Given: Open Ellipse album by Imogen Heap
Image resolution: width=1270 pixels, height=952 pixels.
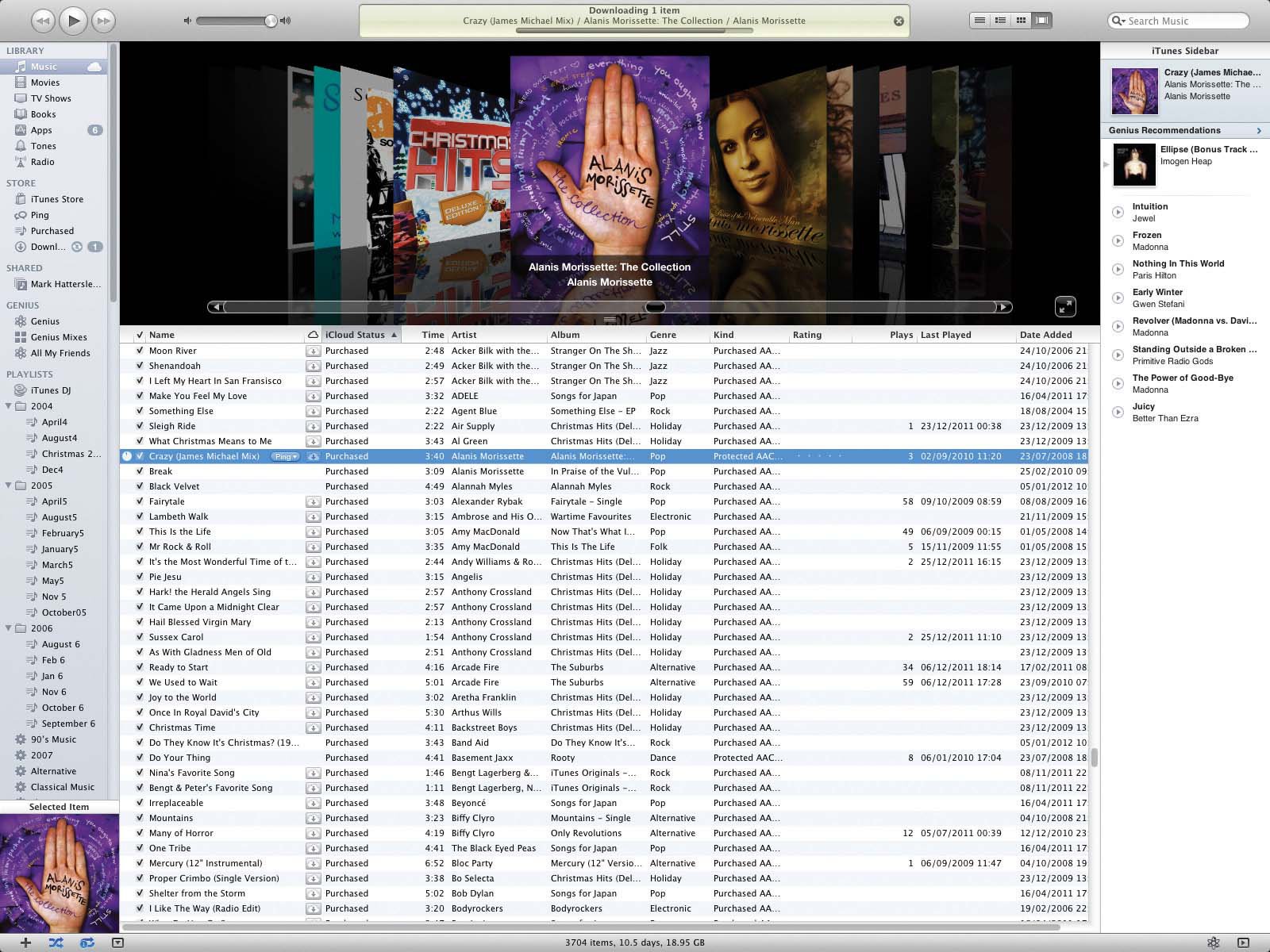Looking at the screenshot, I should 1134,164.
